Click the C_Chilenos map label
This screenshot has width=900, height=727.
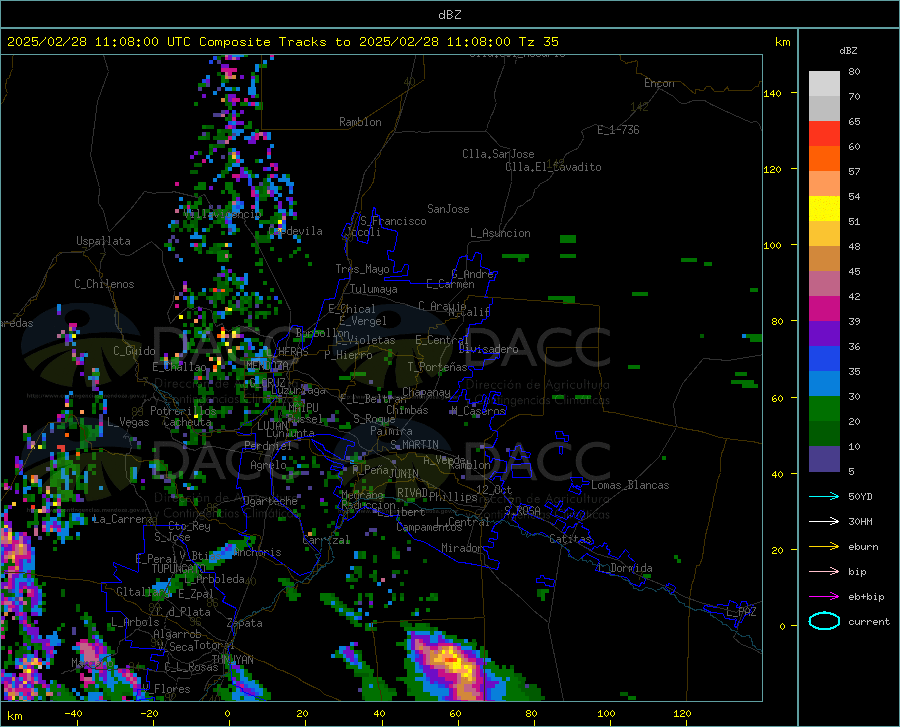pyautogui.click(x=104, y=284)
